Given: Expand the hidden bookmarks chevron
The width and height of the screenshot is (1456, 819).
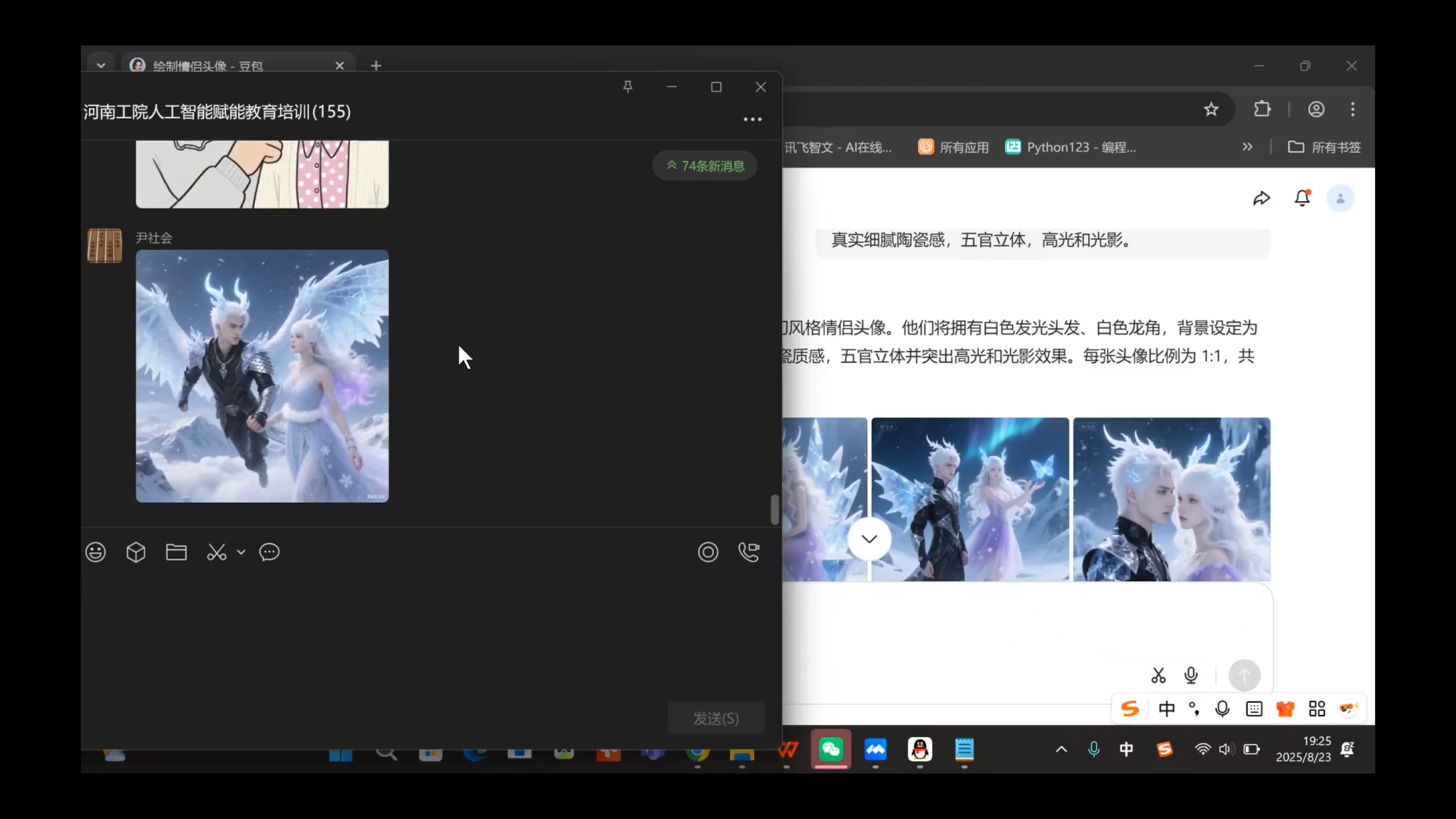Looking at the screenshot, I should point(1247,147).
